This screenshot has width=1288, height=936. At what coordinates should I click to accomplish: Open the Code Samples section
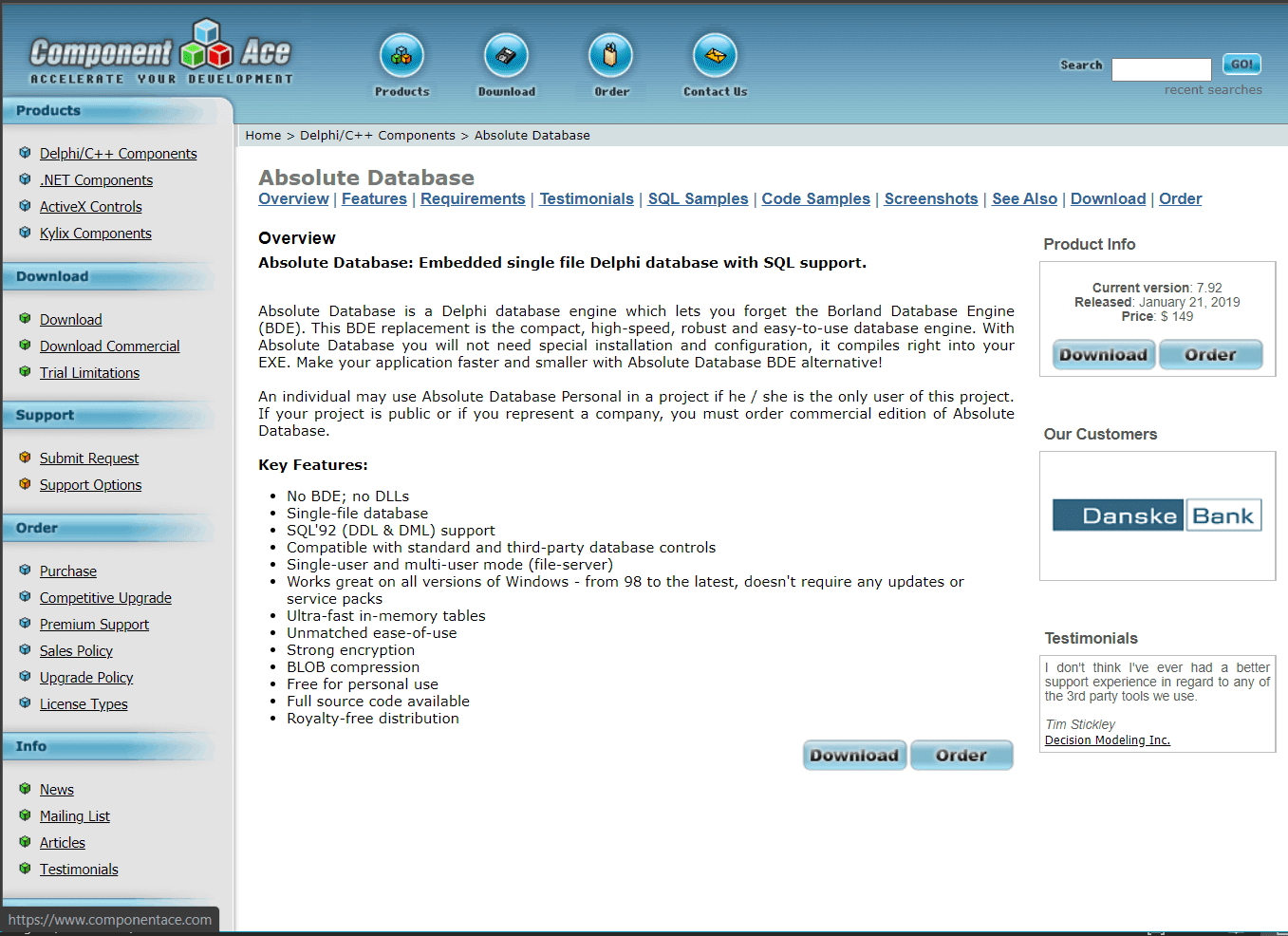pyautogui.click(x=815, y=198)
